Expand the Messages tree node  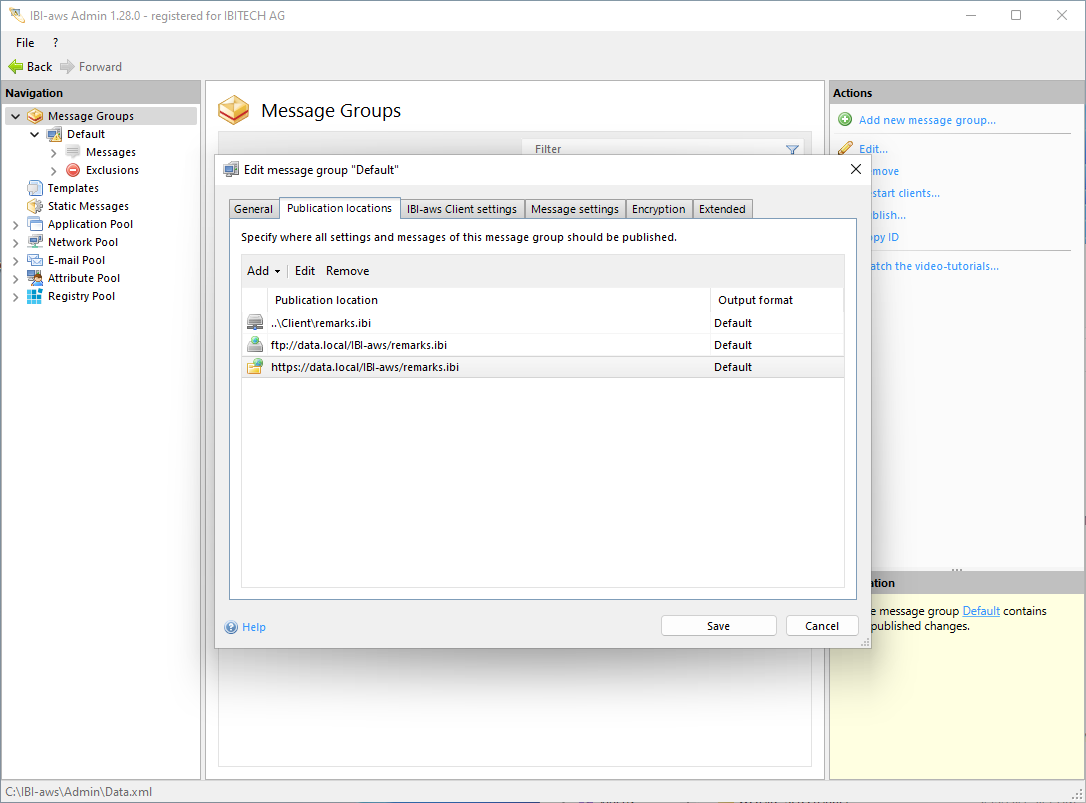click(54, 152)
